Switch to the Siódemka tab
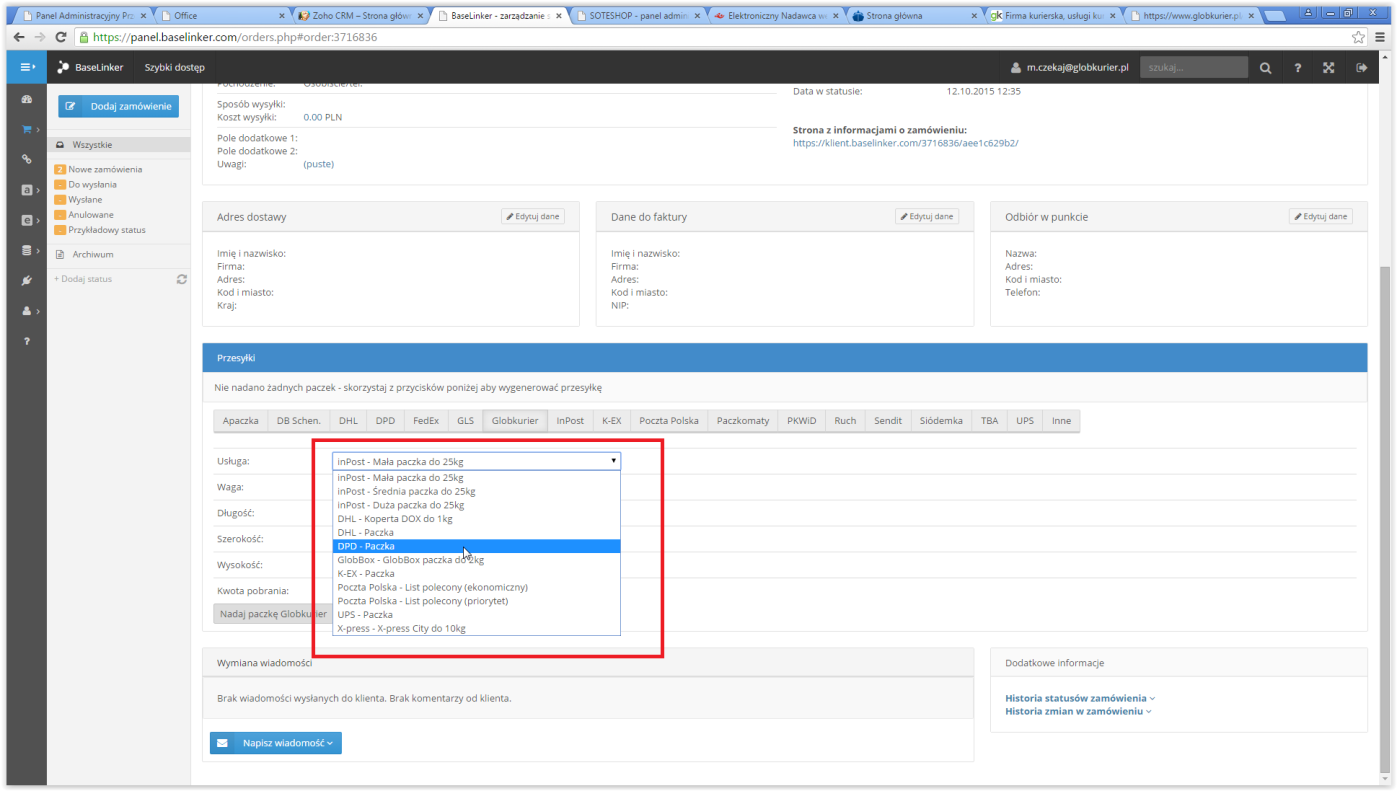1397x791 pixels. [941, 421]
